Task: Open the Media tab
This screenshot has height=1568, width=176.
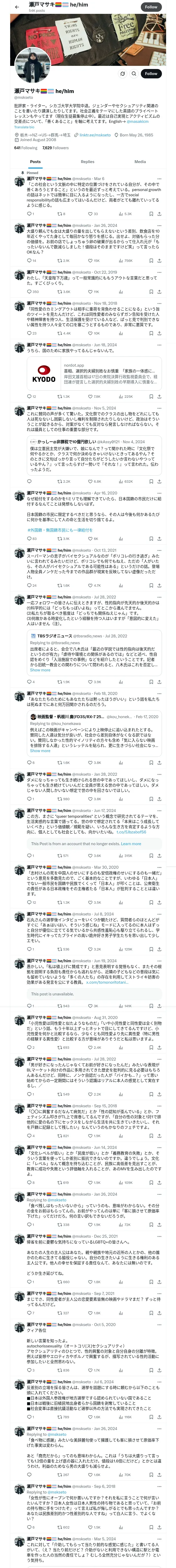Action: (x=140, y=162)
